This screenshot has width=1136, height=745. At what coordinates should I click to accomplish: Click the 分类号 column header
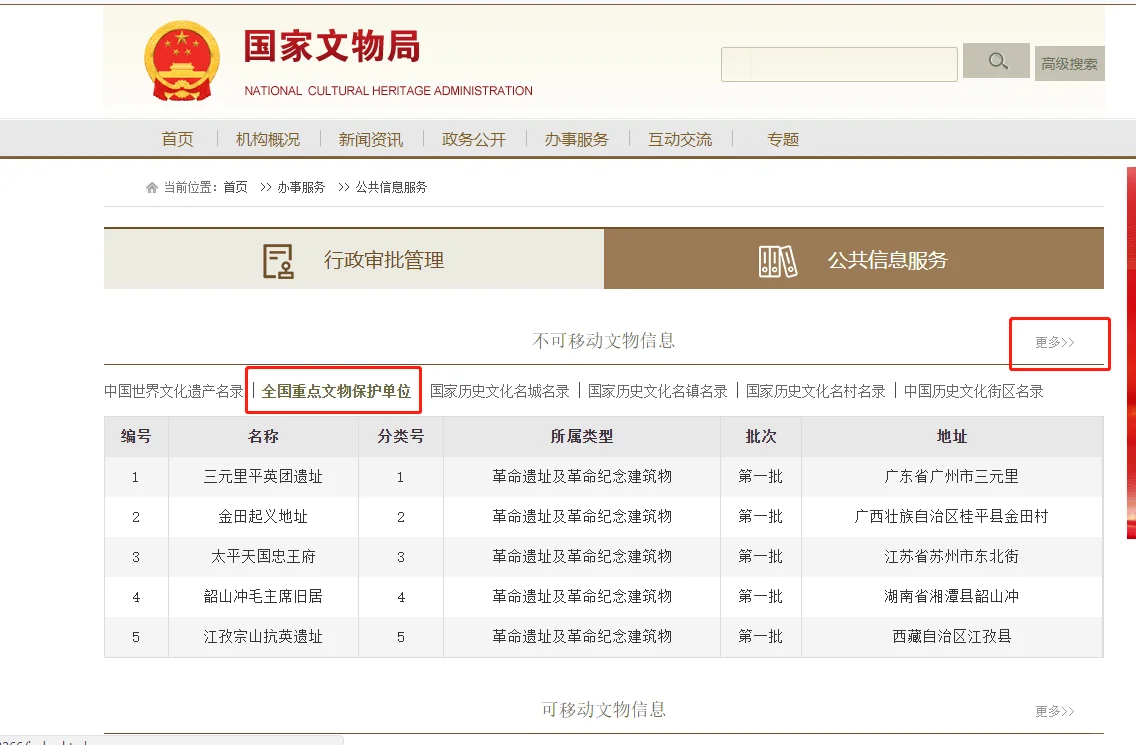coord(401,436)
